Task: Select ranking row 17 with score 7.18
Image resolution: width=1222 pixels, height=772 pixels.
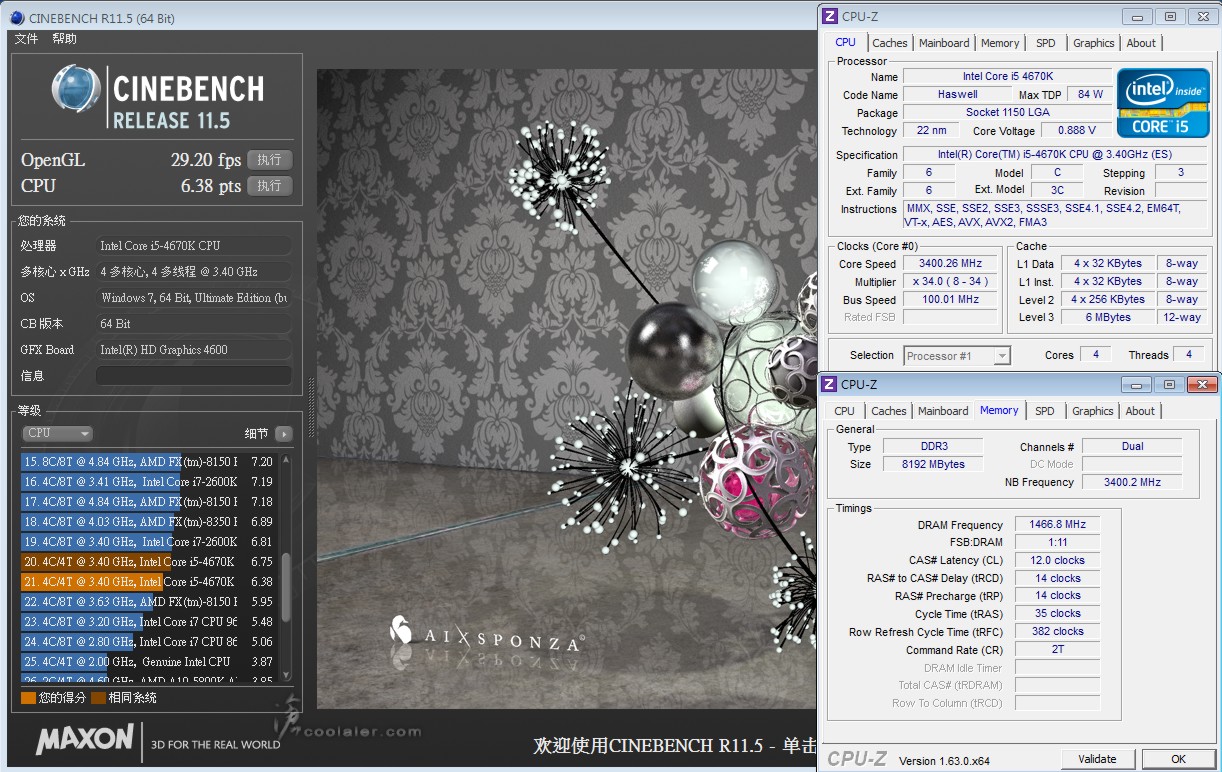Action: pos(149,502)
